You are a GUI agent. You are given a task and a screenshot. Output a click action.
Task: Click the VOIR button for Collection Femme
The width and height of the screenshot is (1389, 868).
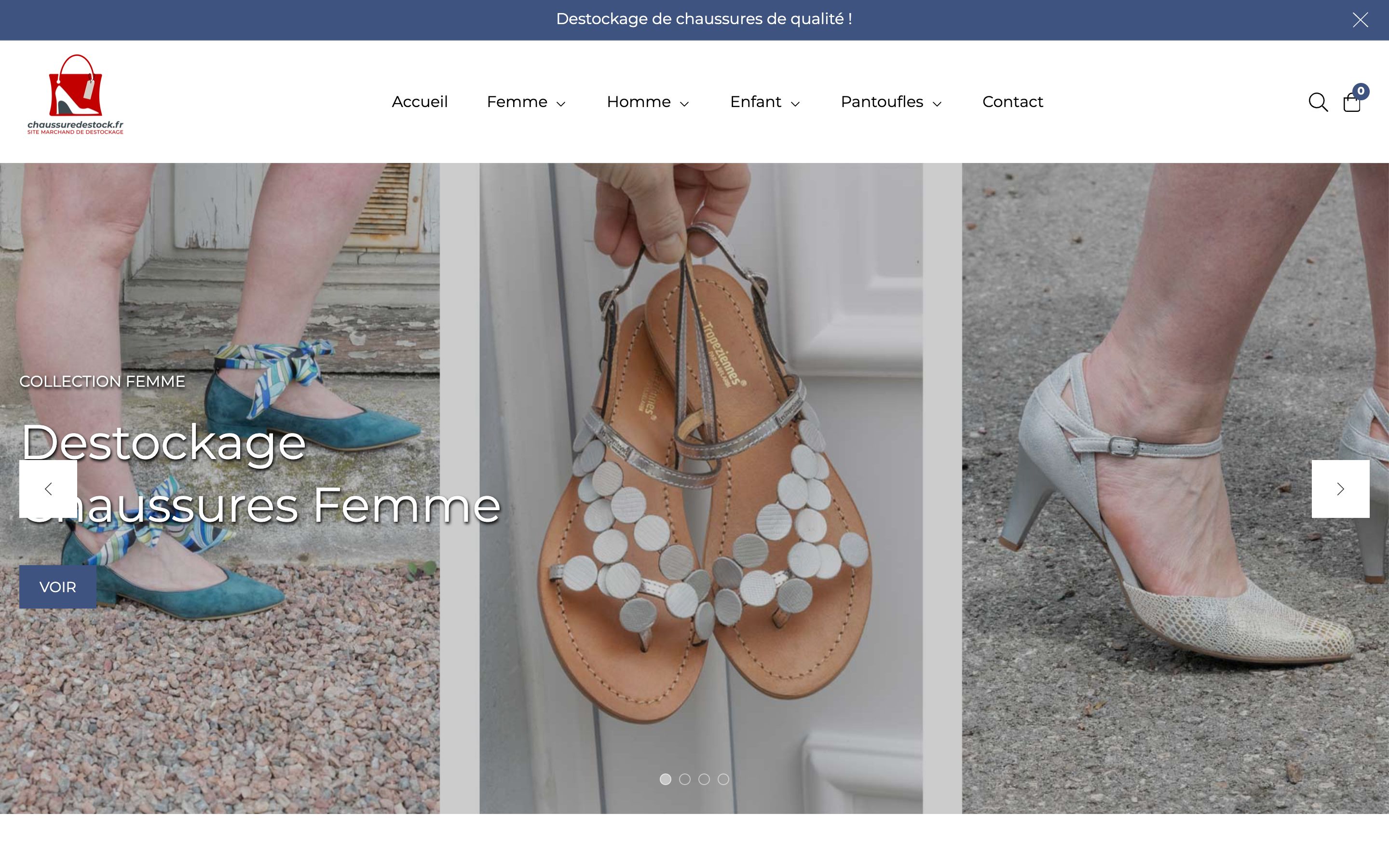tap(57, 587)
